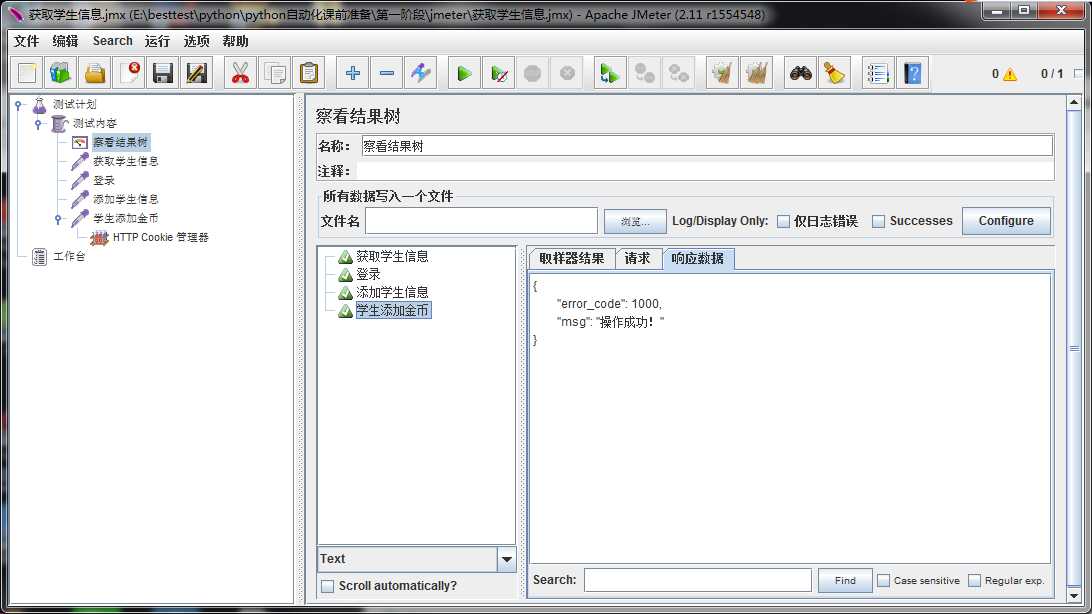This screenshot has width=1092, height=614.
Task: Click the Save As toolbar icon
Action: coord(197,73)
